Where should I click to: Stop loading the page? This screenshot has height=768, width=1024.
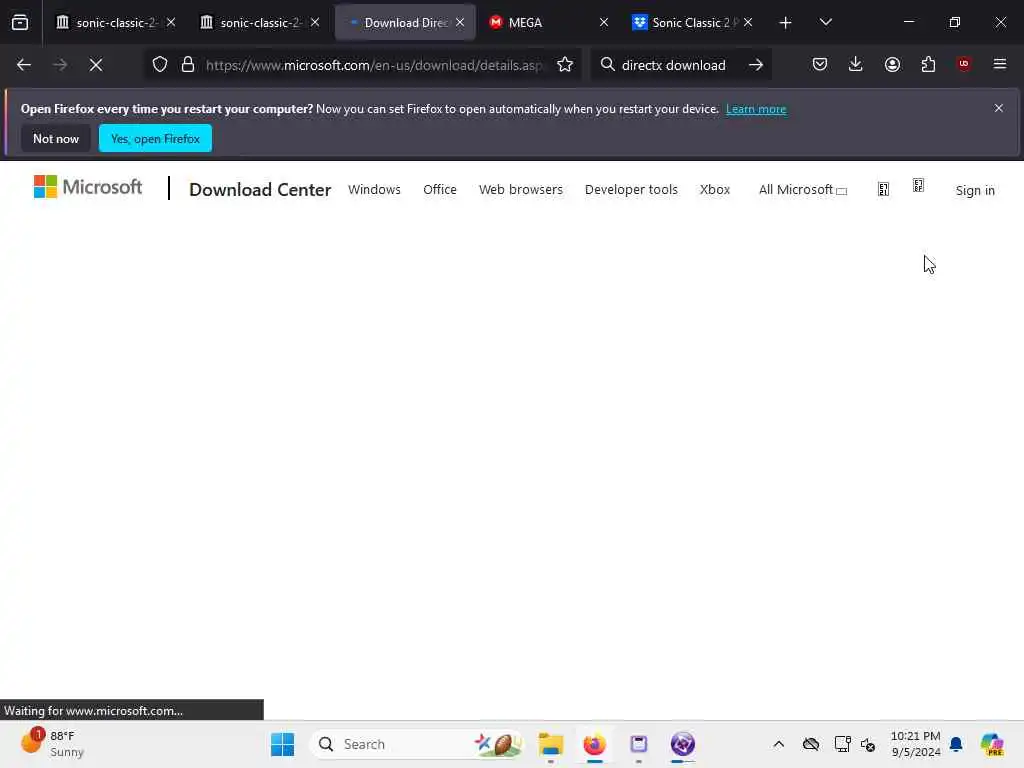click(x=96, y=65)
